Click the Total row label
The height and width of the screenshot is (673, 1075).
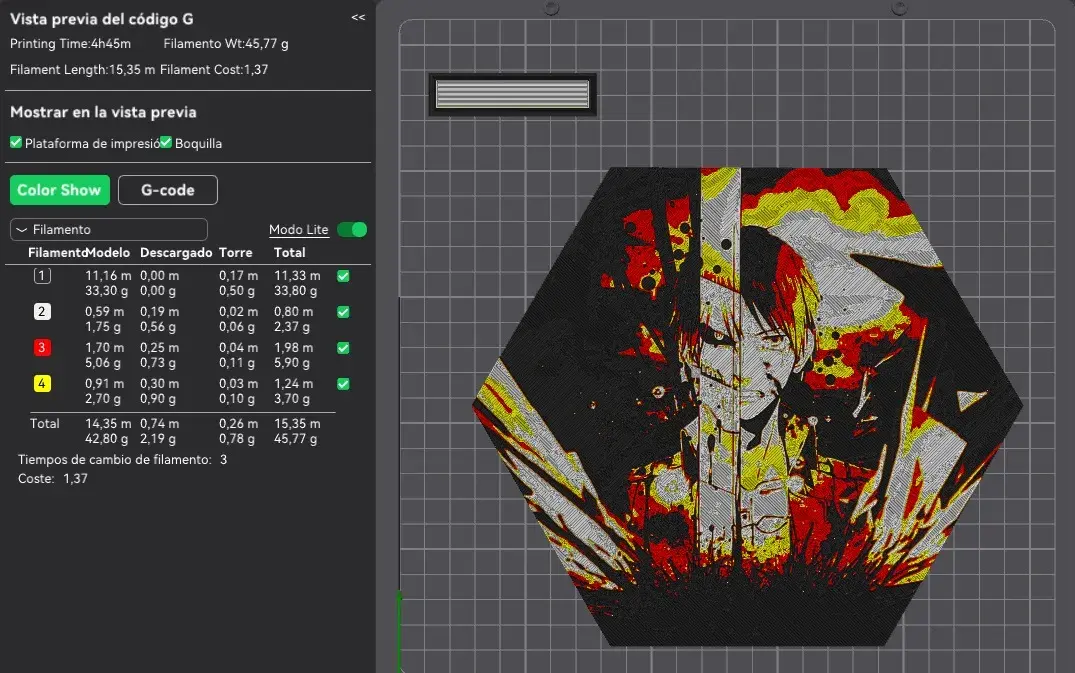pos(45,424)
